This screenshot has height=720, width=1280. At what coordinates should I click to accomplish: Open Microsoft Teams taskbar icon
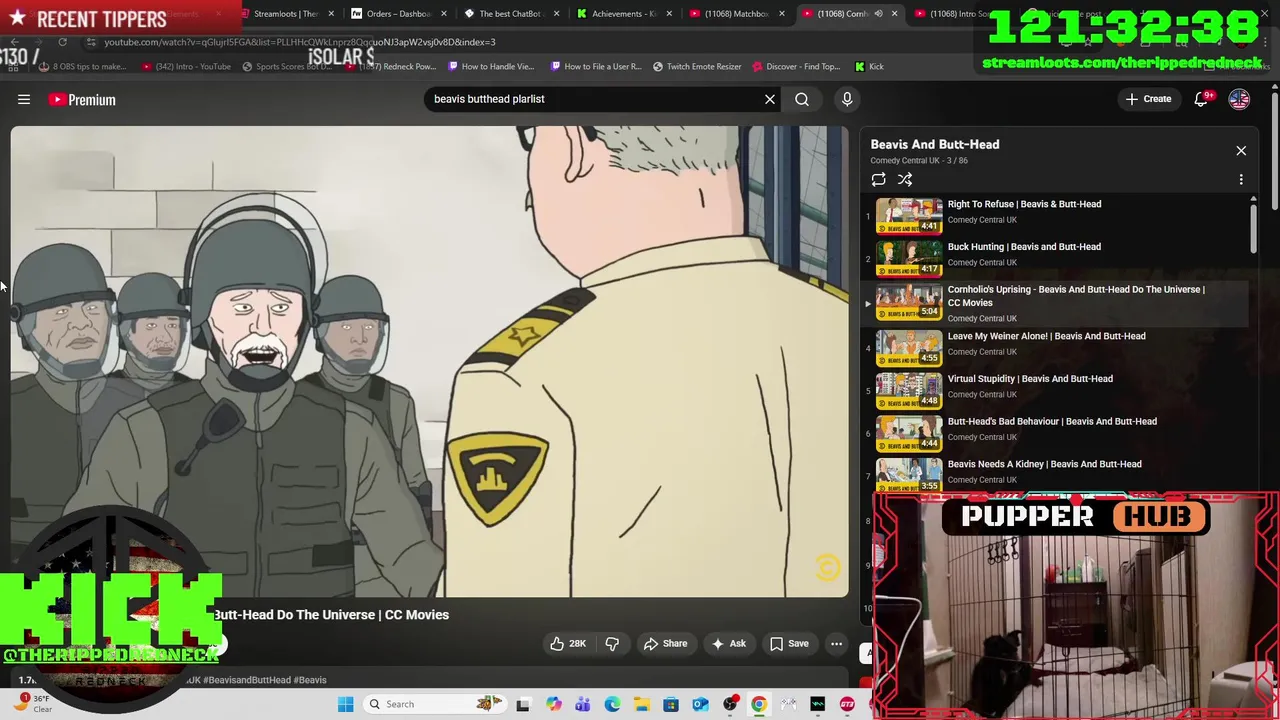pos(583,704)
